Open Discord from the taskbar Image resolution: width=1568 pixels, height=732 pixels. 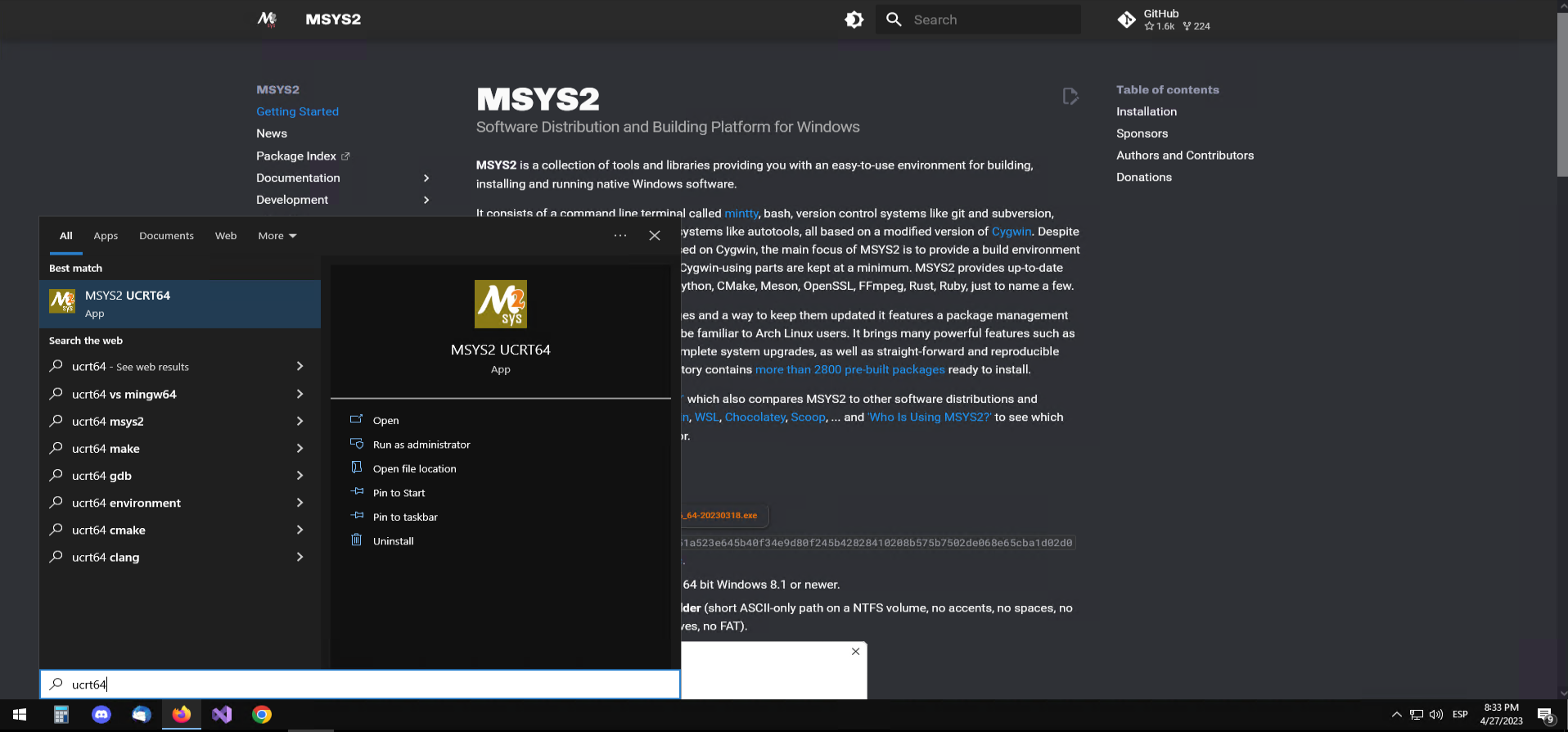(x=101, y=715)
